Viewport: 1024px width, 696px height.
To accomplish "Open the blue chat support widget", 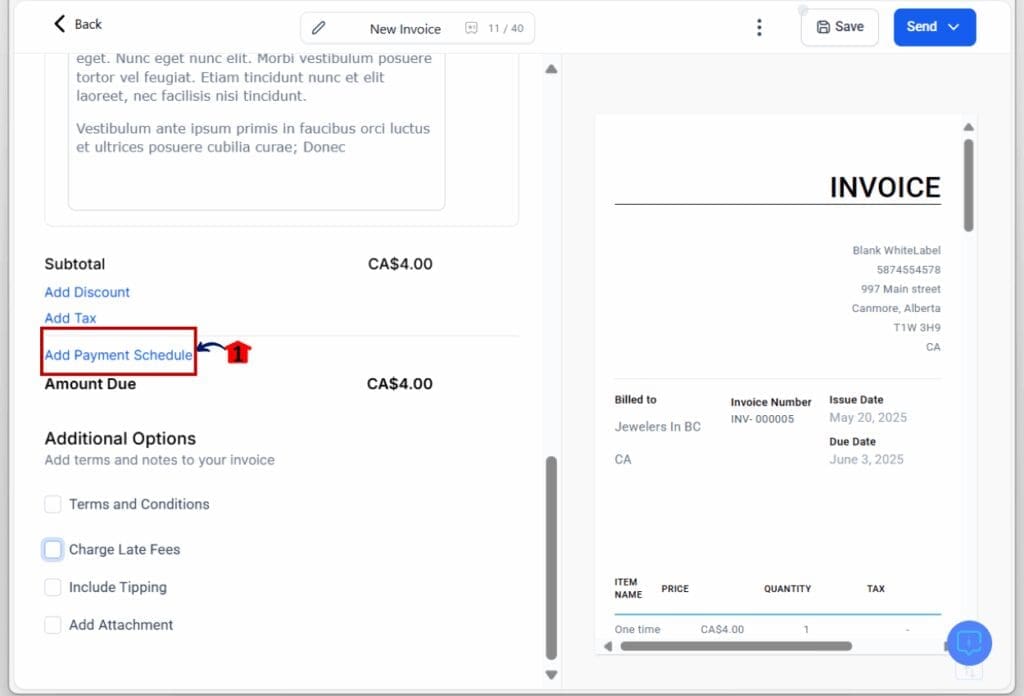I will tap(969, 643).
